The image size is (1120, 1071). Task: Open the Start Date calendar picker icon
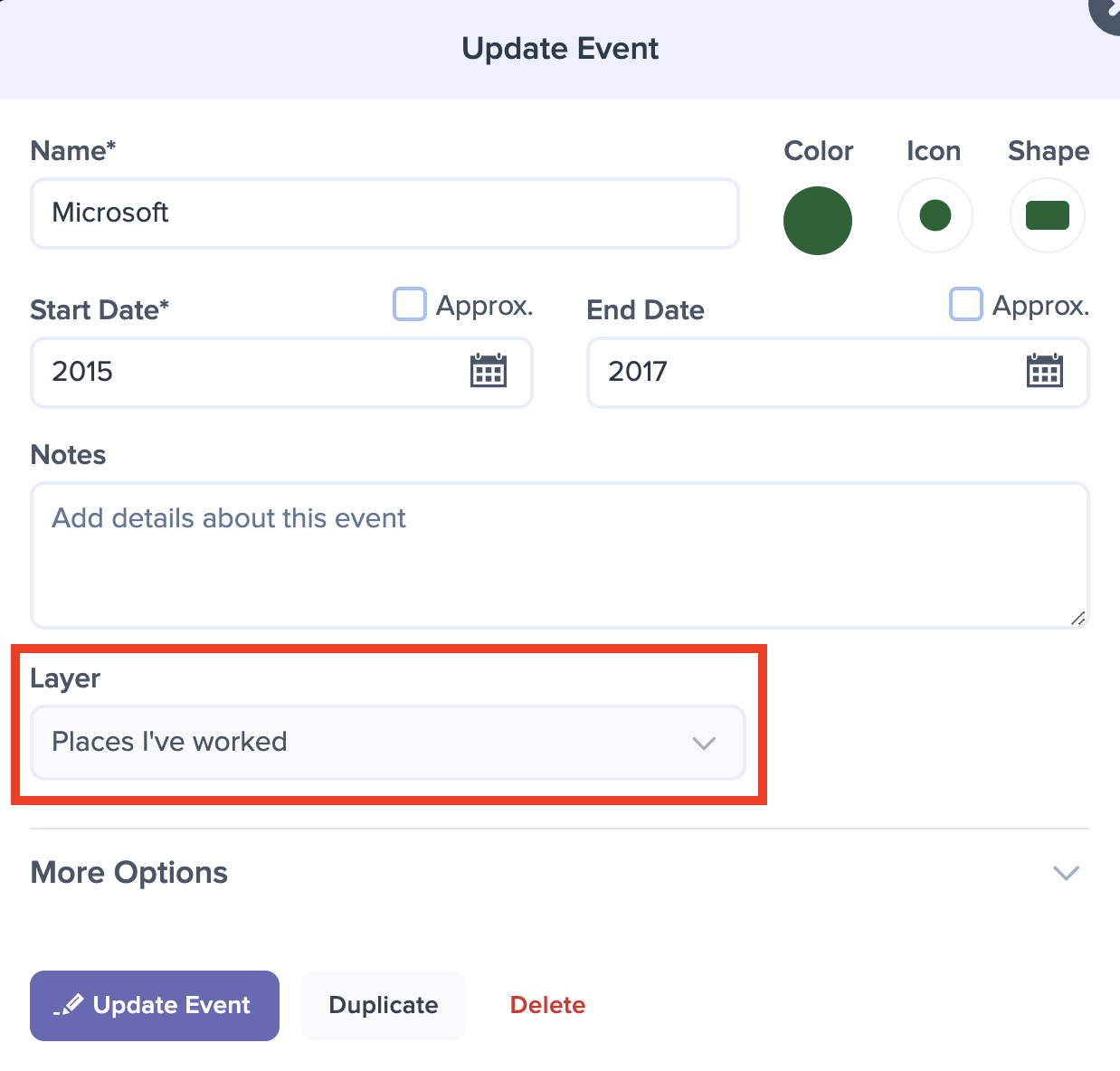point(489,371)
